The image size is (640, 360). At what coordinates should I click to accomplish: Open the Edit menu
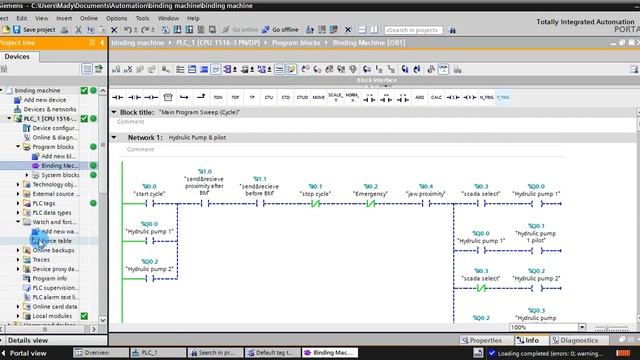coord(22,18)
